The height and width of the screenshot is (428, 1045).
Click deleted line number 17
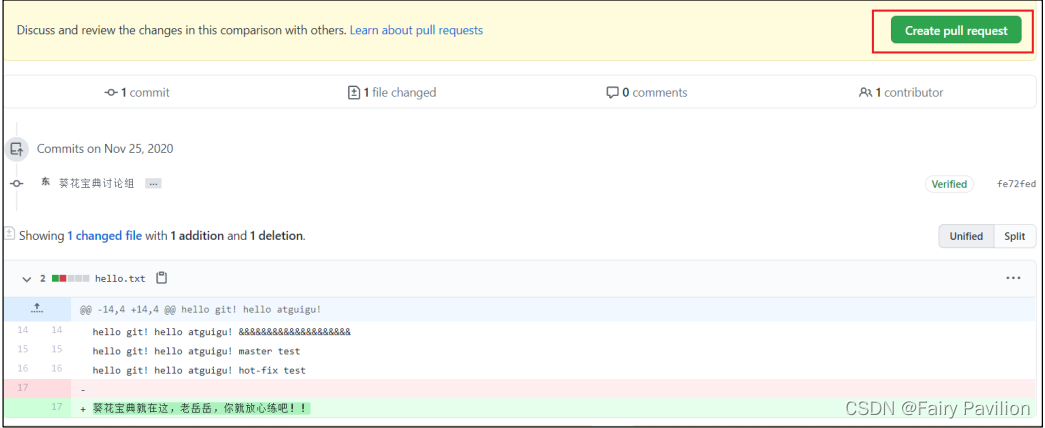coord(23,388)
